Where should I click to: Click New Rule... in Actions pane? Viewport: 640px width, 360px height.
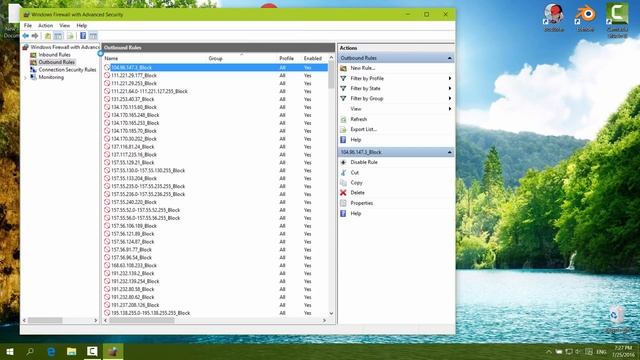tap(362, 68)
